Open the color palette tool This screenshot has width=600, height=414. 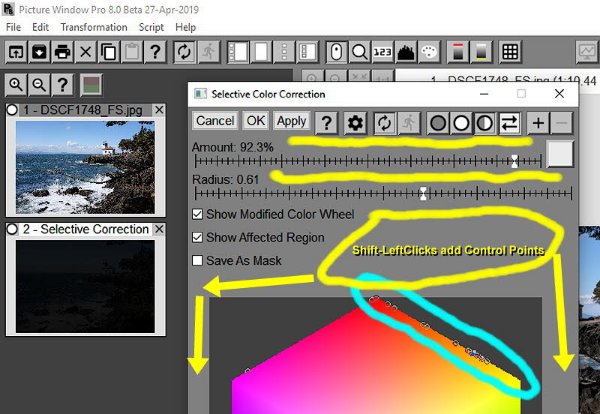tap(429, 52)
